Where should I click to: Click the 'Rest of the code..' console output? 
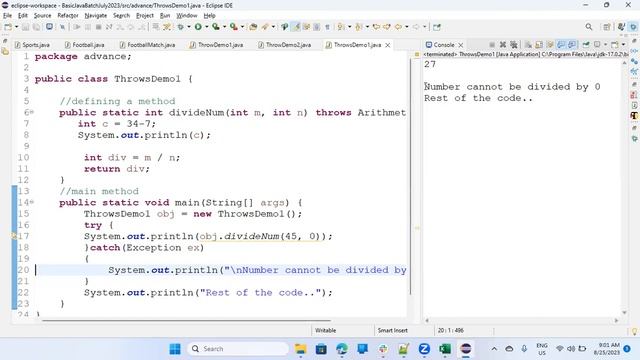(478, 98)
